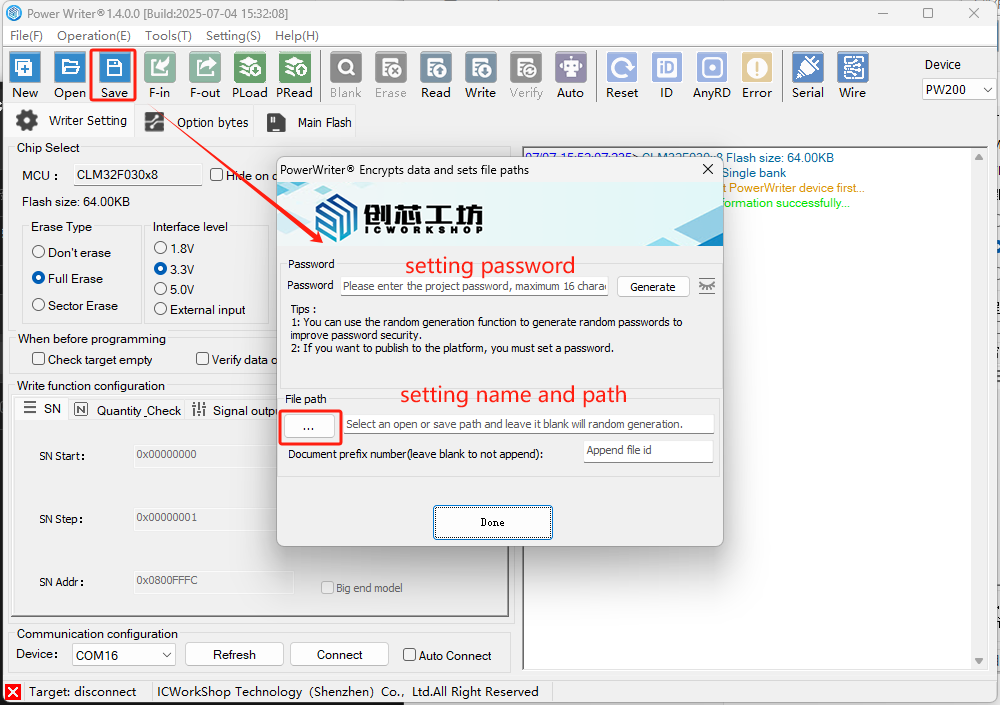Click the F-in firmware import icon

pos(159,75)
